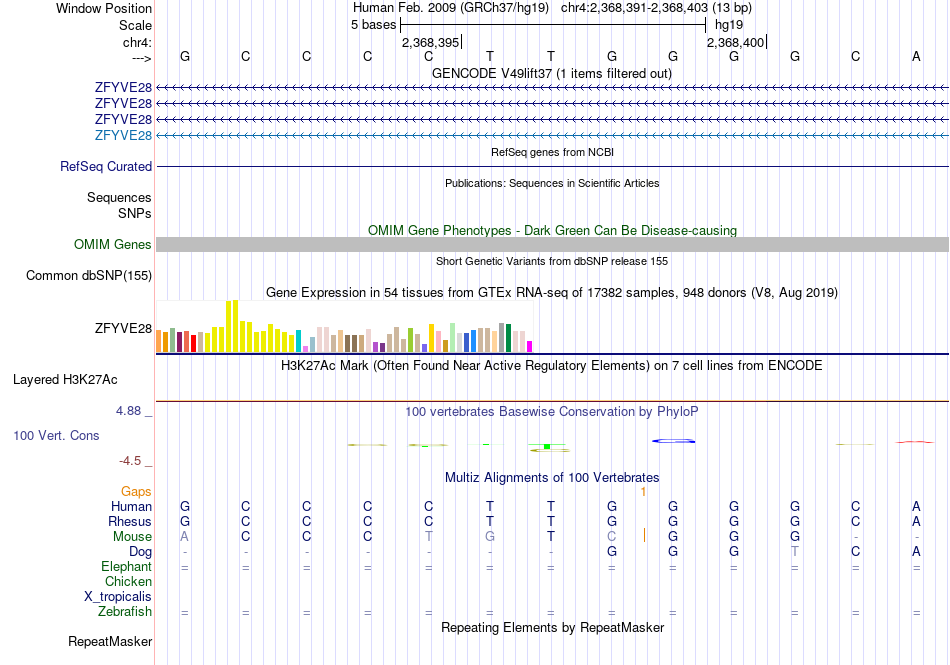
Task: Select the Layered H3K27Ac track label
Action: (65, 380)
